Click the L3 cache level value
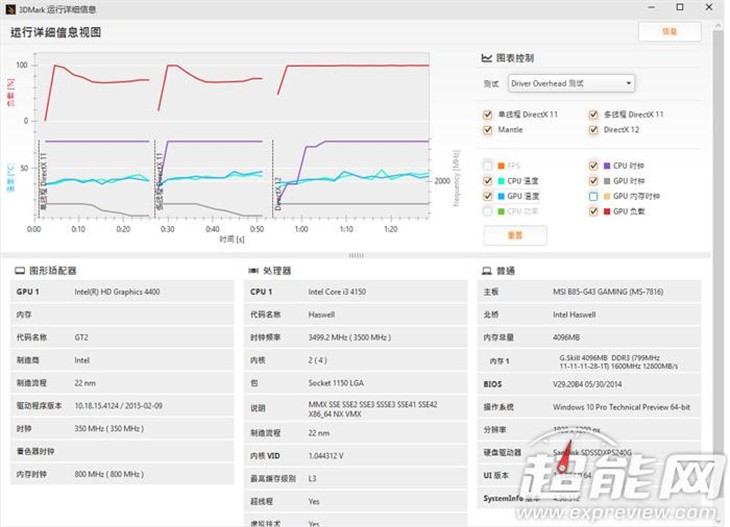This screenshot has width=730, height=527. [312, 479]
